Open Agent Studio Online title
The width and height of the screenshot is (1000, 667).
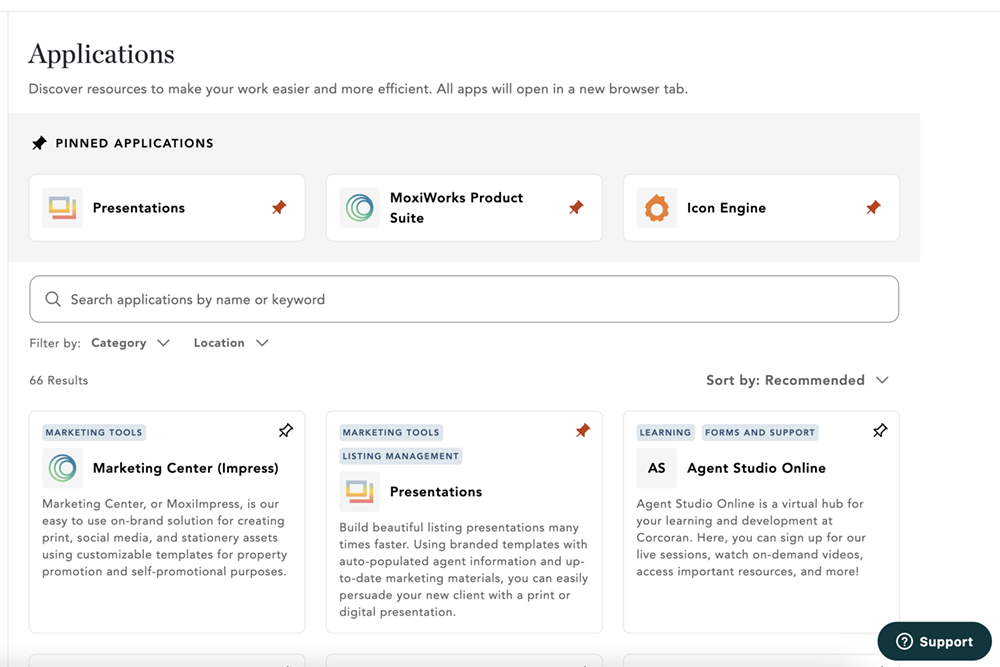[x=756, y=468]
